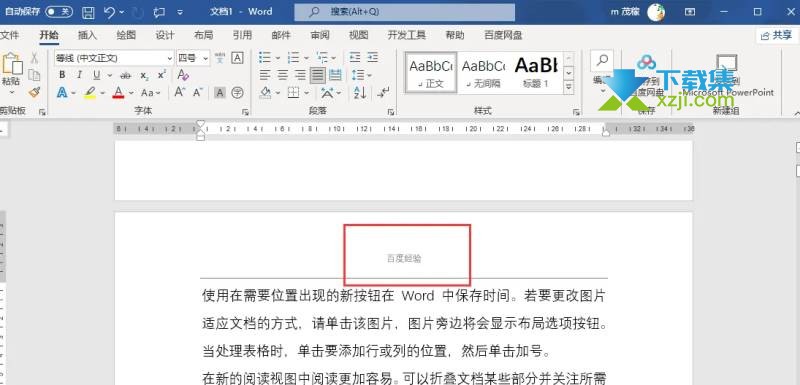Apply subscript formatting
Viewport: 800px width, 385px height.
144,75
